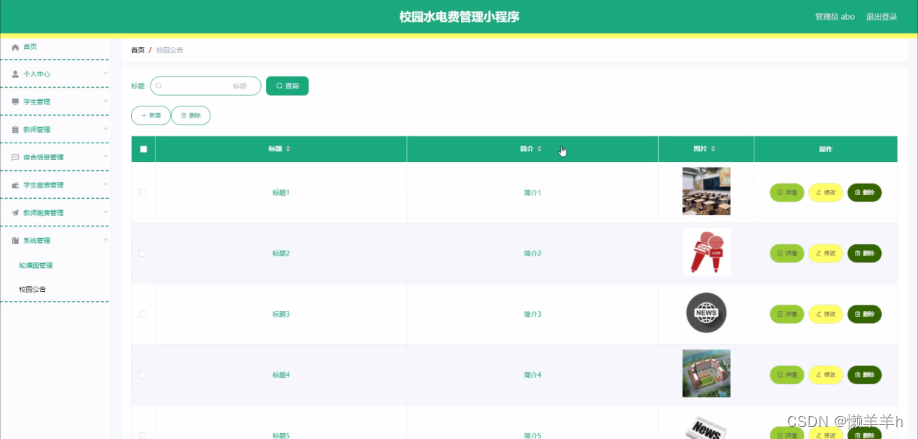Screen dimensions: 918x439
Task: Open 详情 for row 标题3
Action: pos(787,314)
